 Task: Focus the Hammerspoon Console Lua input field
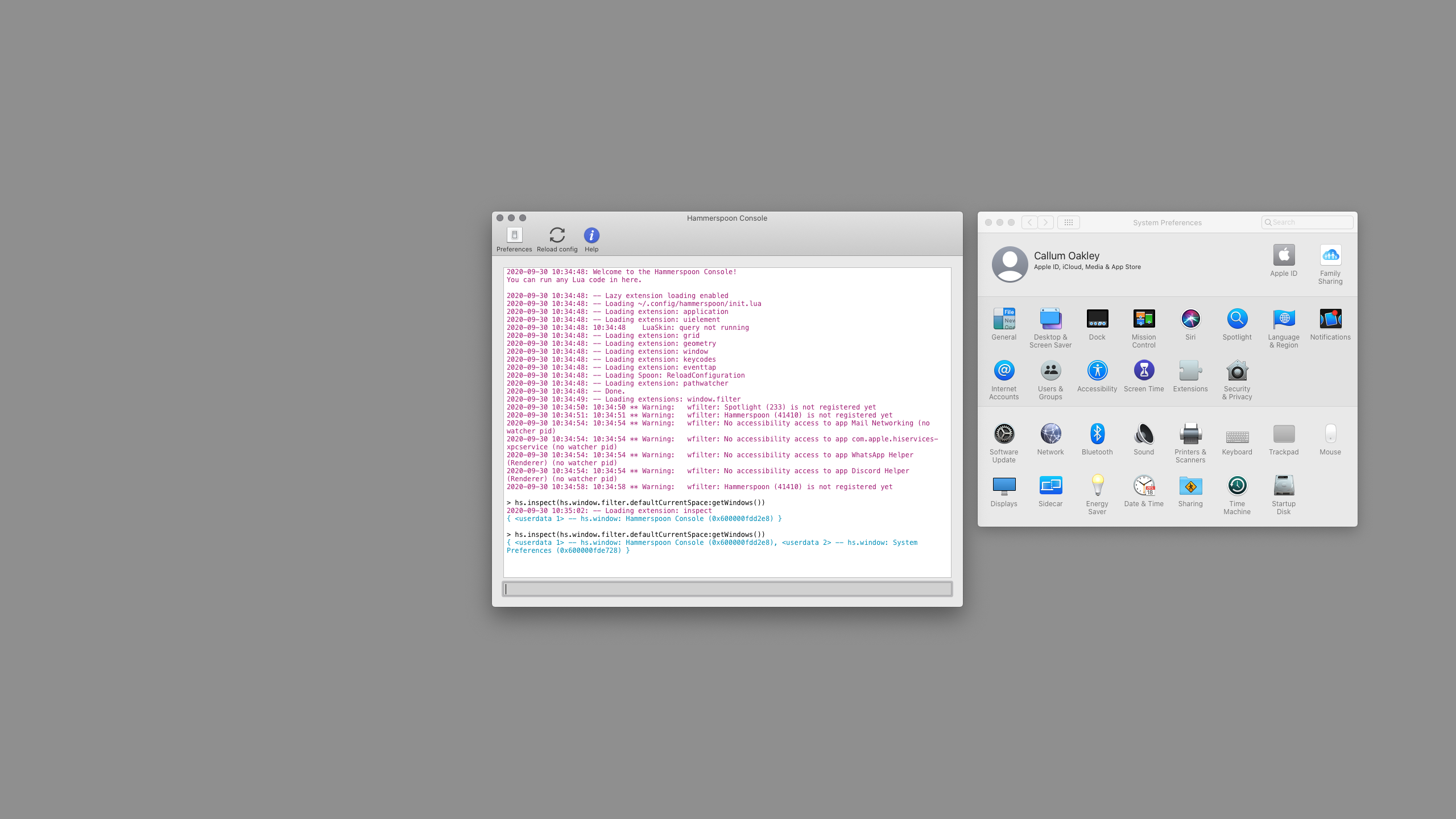click(727, 589)
